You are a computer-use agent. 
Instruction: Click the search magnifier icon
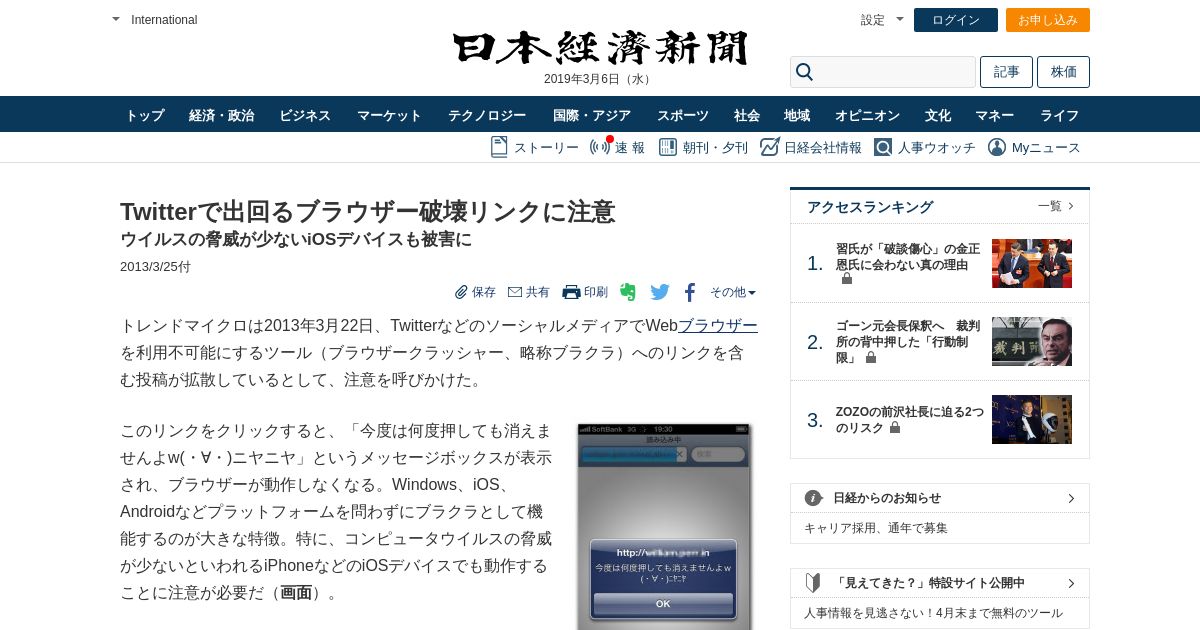[804, 72]
